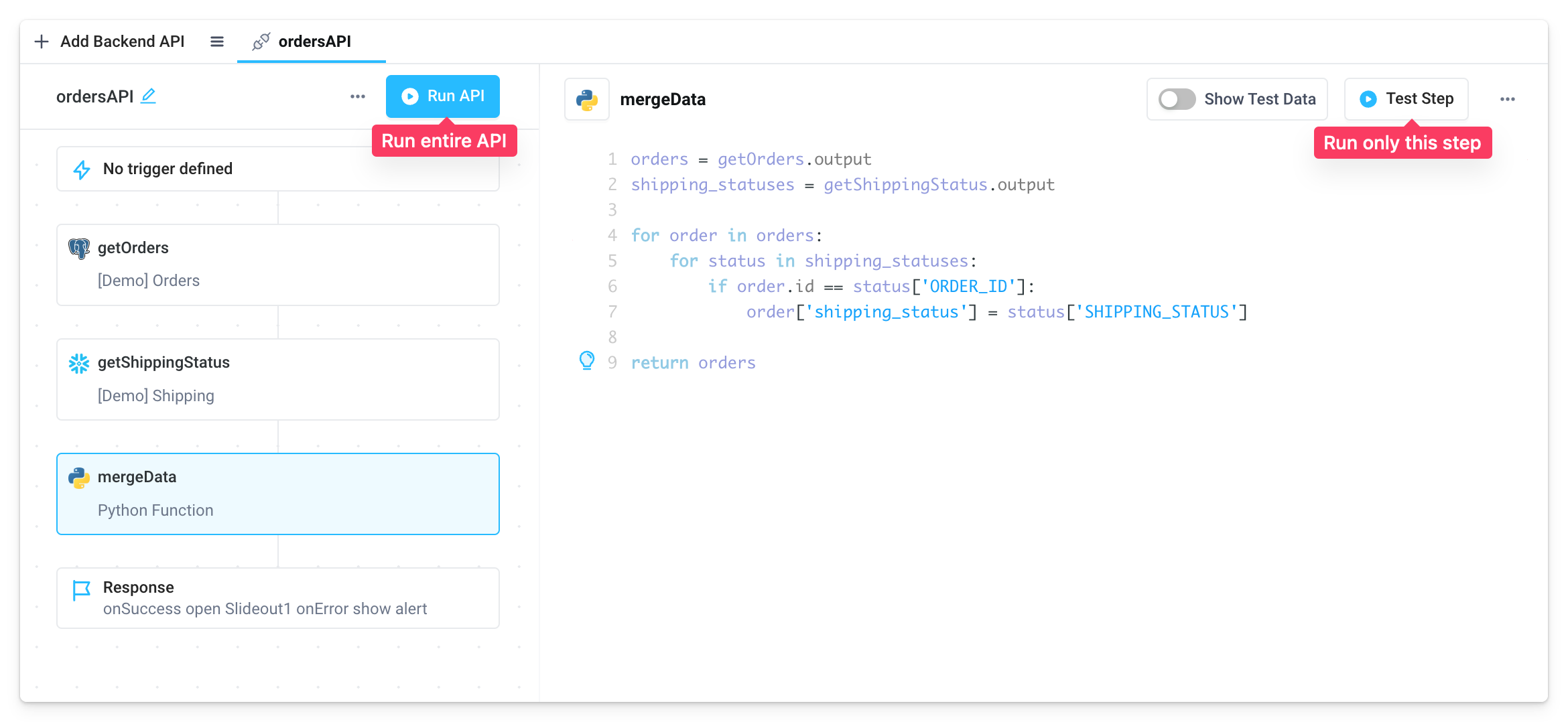Enable the Show Test Data toggle
Screen dimensions: 1568x722
point(1176,99)
